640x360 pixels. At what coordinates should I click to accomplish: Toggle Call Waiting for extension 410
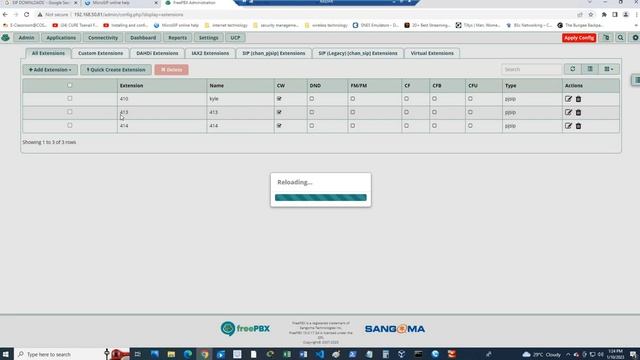(x=279, y=99)
